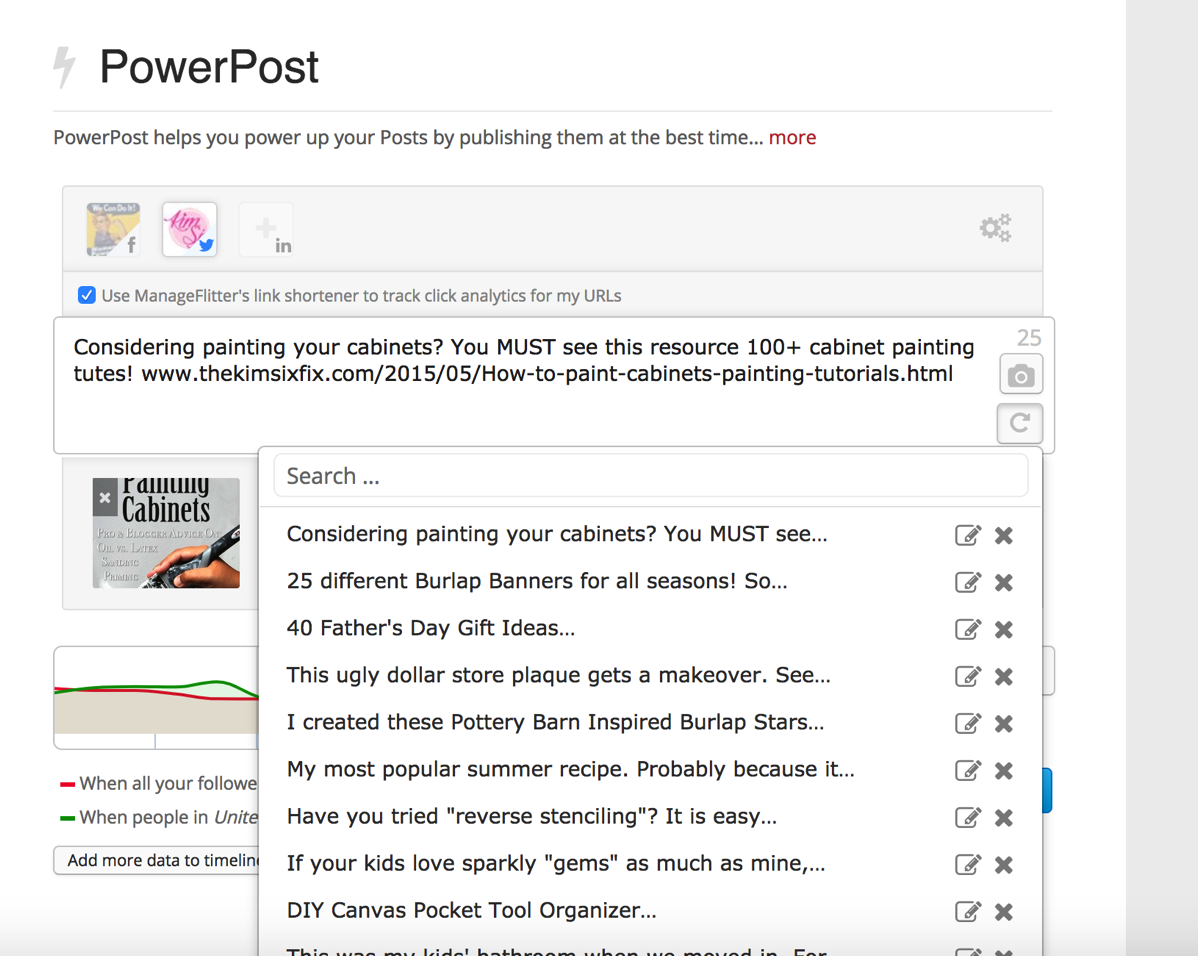Select "If your kids love sparkly gems" entry

(x=556, y=864)
